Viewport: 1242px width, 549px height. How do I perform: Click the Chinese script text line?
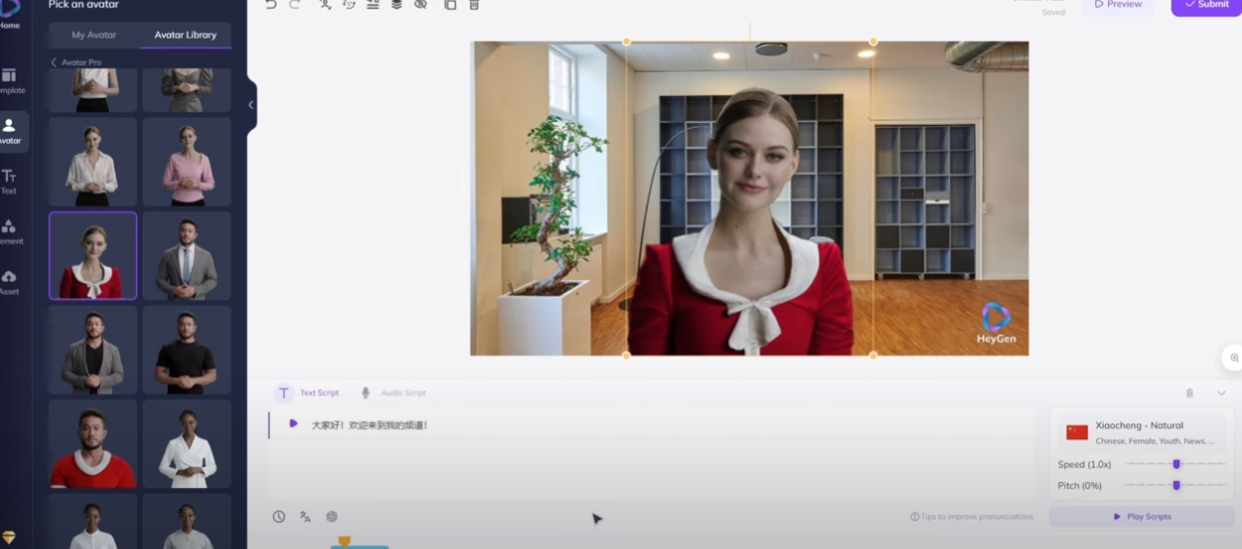click(x=369, y=425)
